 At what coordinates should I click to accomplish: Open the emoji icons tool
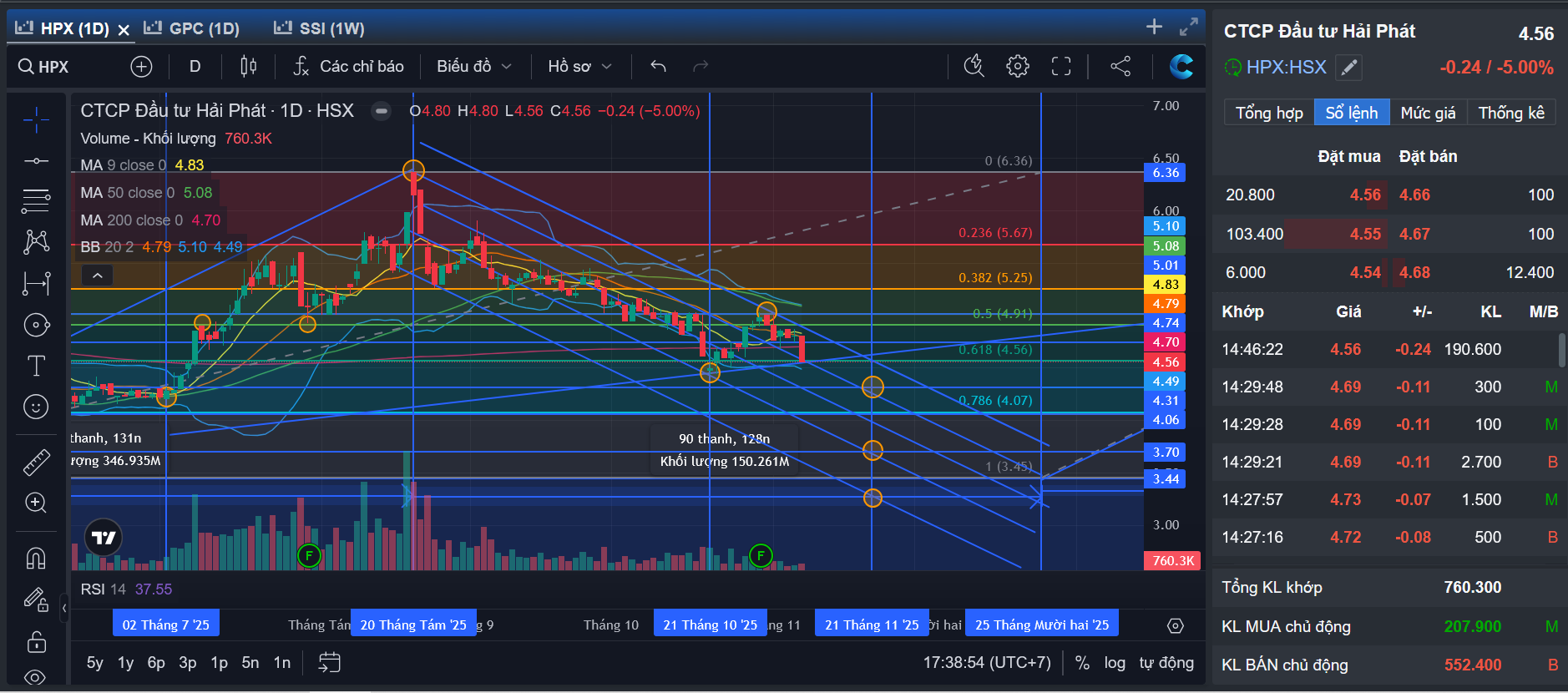tap(36, 407)
